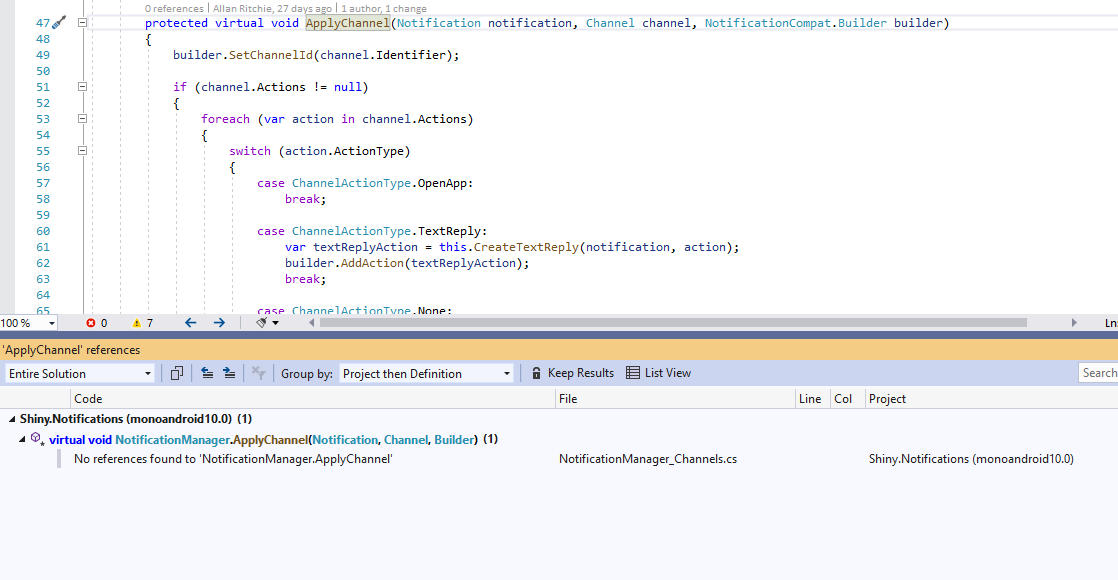Open Code Cleanup broom icon options
Image resolution: width=1118 pixels, height=580 pixels.
[x=262, y=323]
